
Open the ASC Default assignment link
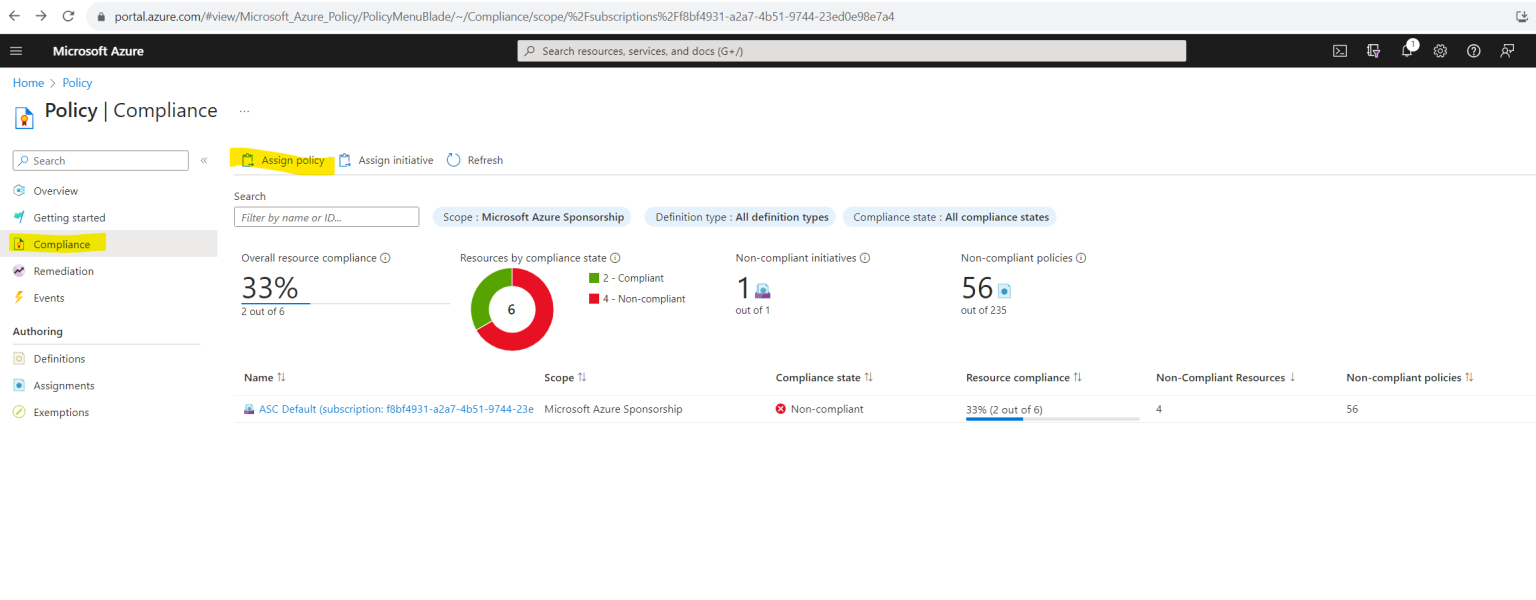click(388, 408)
